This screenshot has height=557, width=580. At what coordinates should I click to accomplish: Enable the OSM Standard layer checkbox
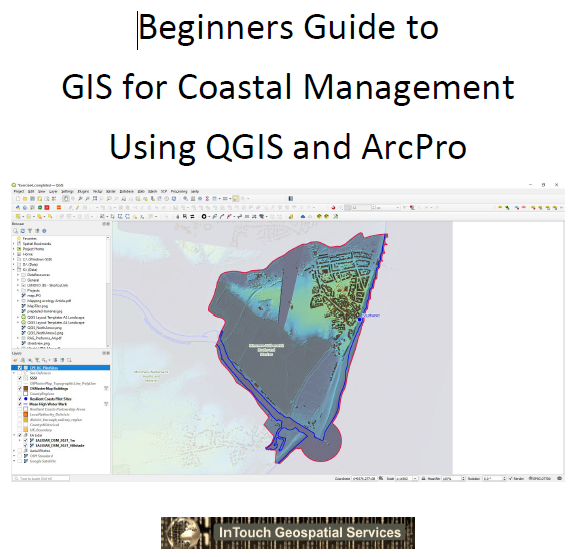coord(20,456)
